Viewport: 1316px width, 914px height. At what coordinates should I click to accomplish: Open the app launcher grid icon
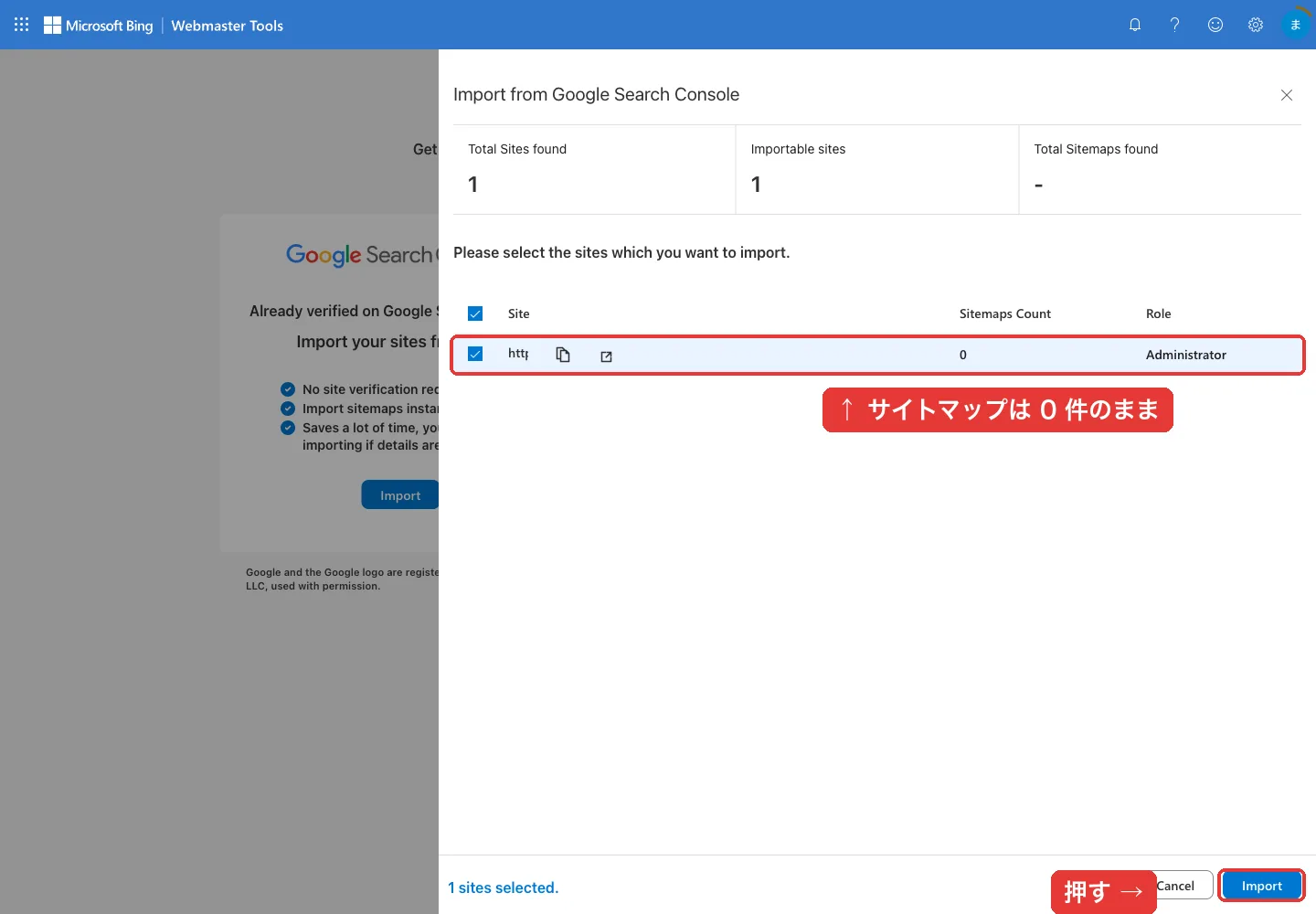[x=22, y=25]
